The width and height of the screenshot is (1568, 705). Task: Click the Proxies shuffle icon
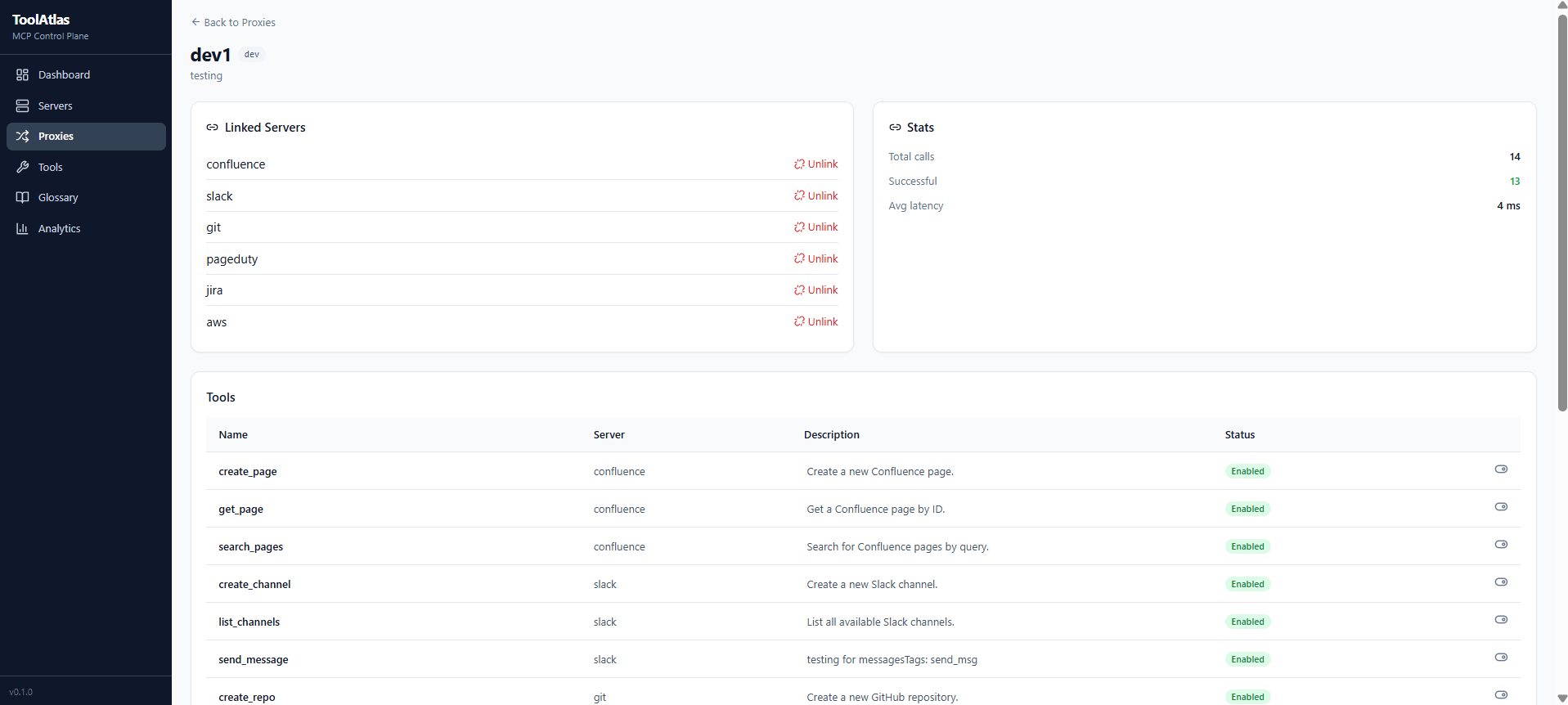tap(22, 136)
